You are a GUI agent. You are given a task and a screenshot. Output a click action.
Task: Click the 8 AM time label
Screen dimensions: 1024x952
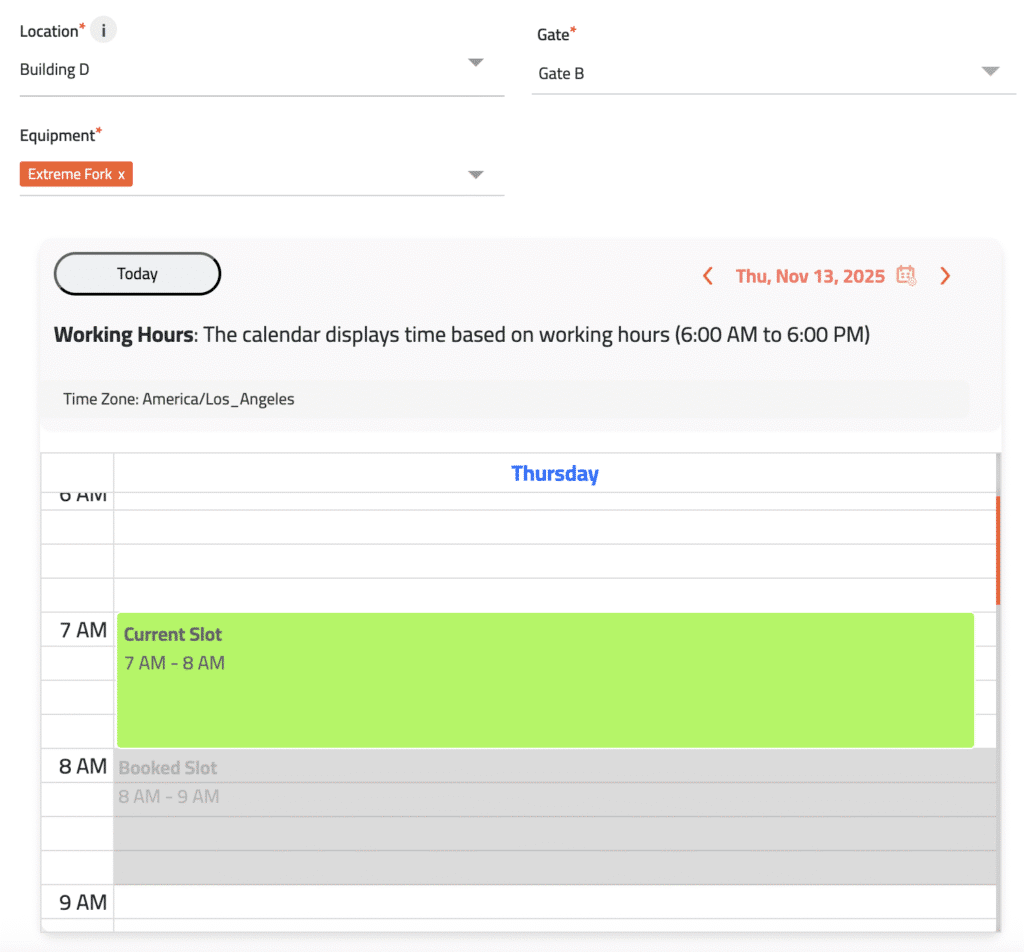tap(83, 766)
